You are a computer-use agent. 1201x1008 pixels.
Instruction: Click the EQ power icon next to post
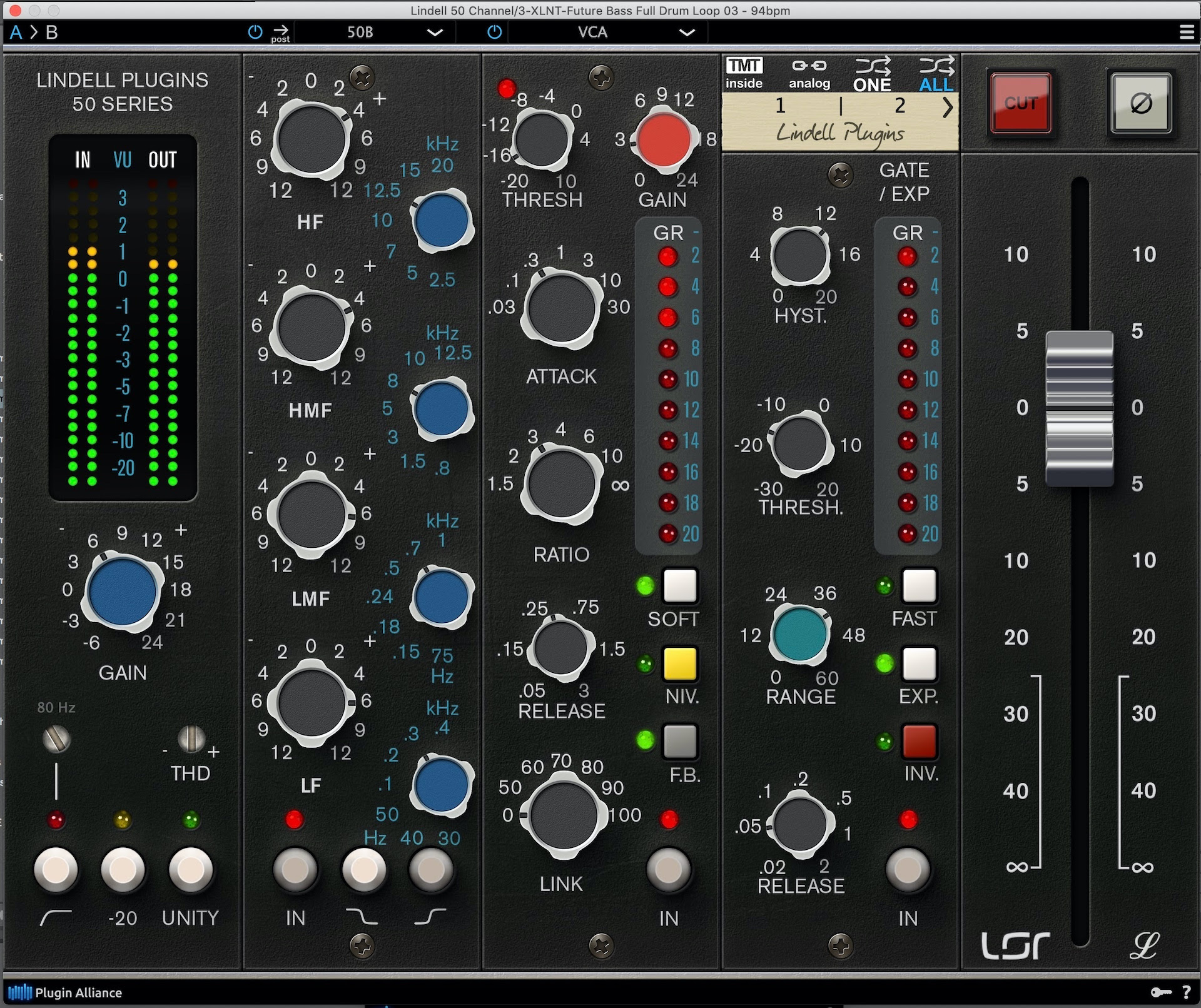pyautogui.click(x=255, y=32)
